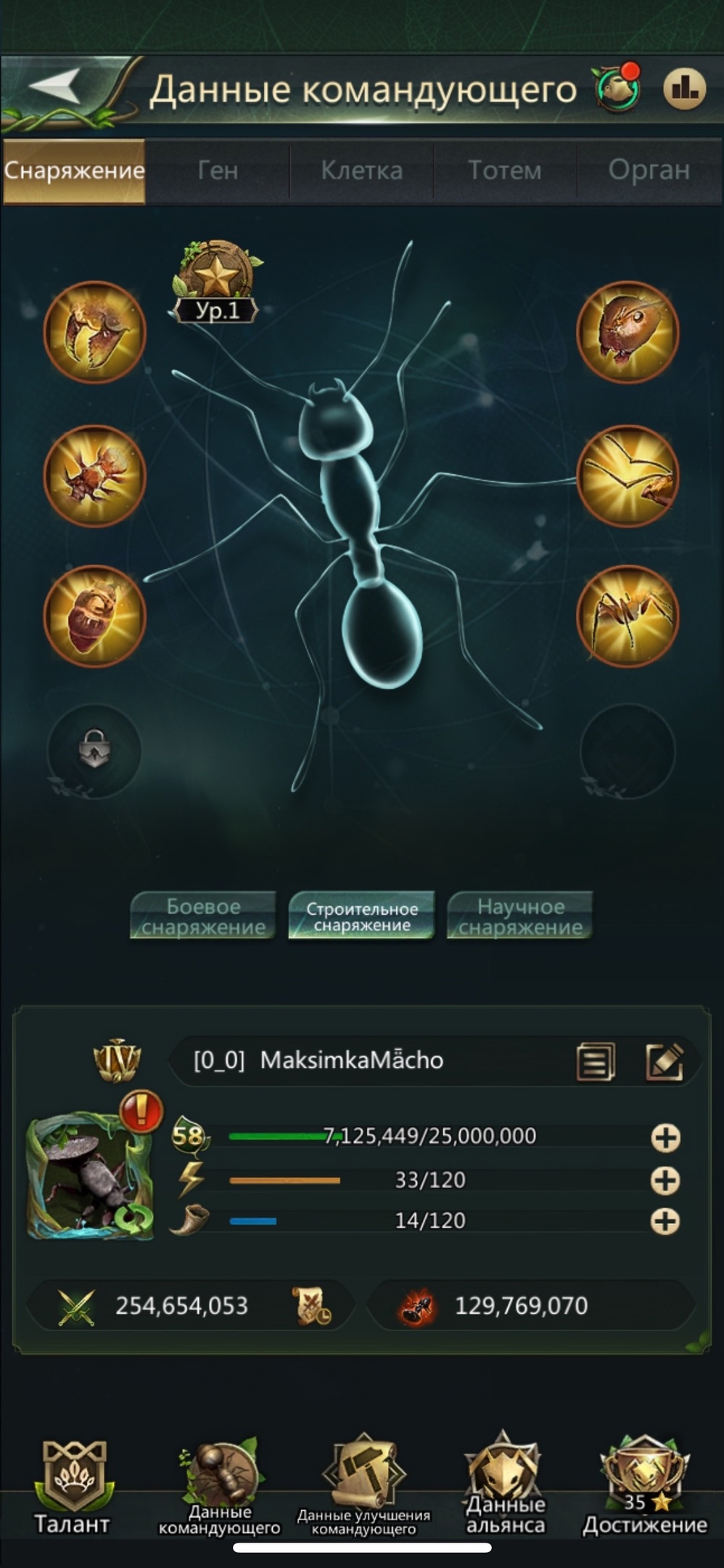Add experience with the plus beside 7,125,449/25,000,000
The height and width of the screenshot is (1568, 724).
pyautogui.click(x=665, y=1138)
